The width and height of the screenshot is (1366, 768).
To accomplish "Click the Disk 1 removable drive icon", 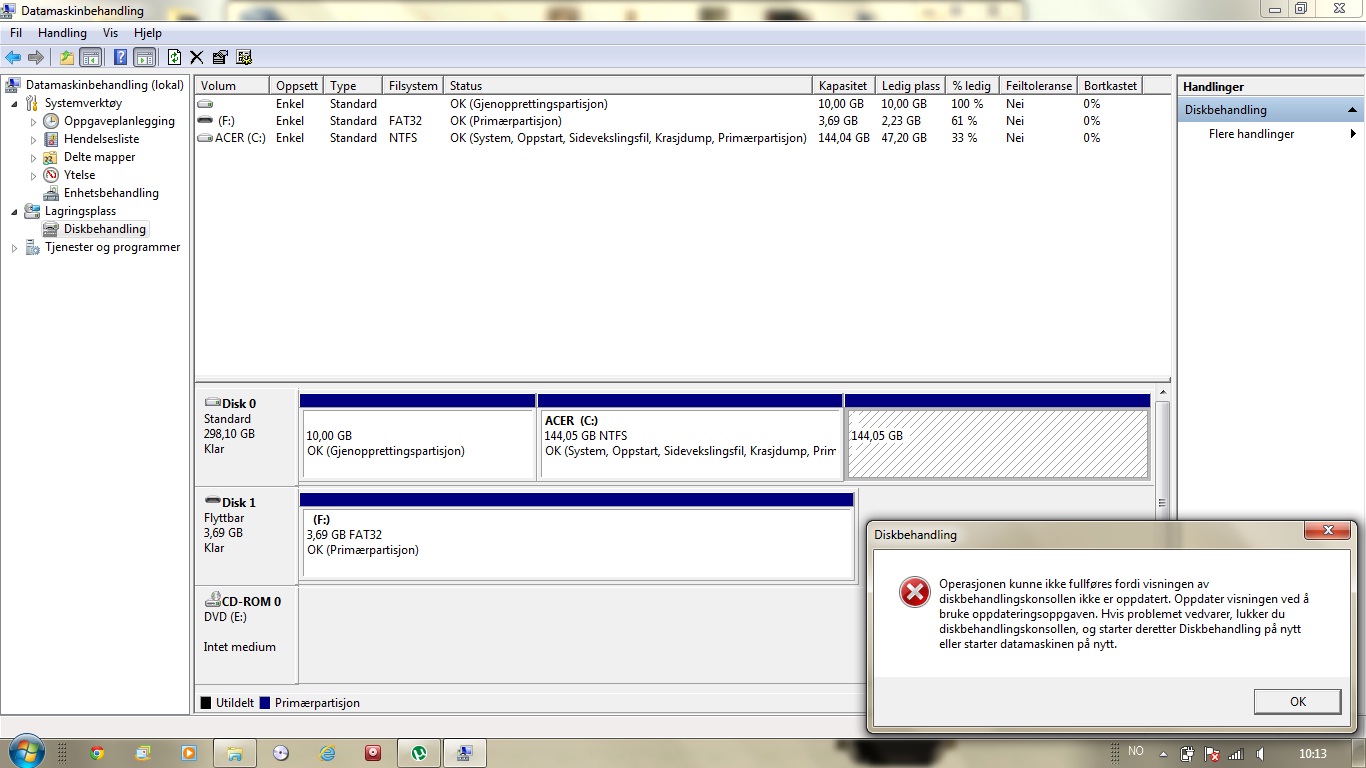I will click(212, 501).
